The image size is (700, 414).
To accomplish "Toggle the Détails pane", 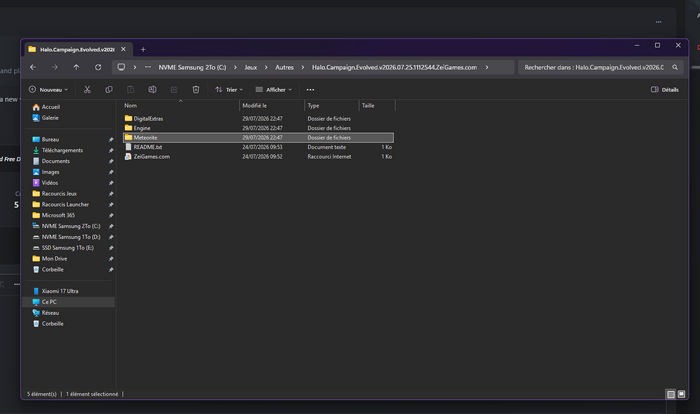I will click(x=665, y=90).
